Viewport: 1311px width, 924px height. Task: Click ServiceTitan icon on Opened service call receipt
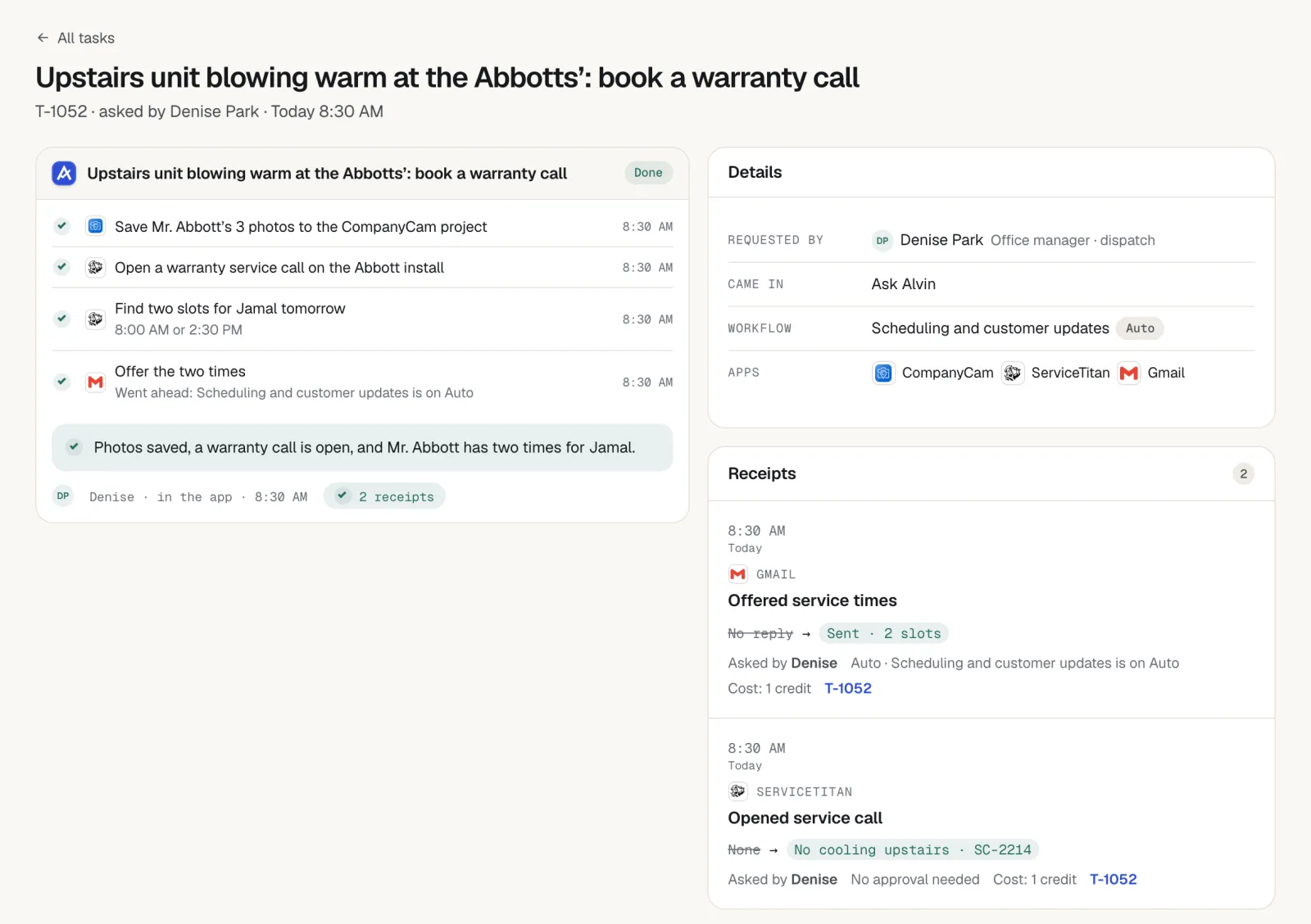pos(737,791)
